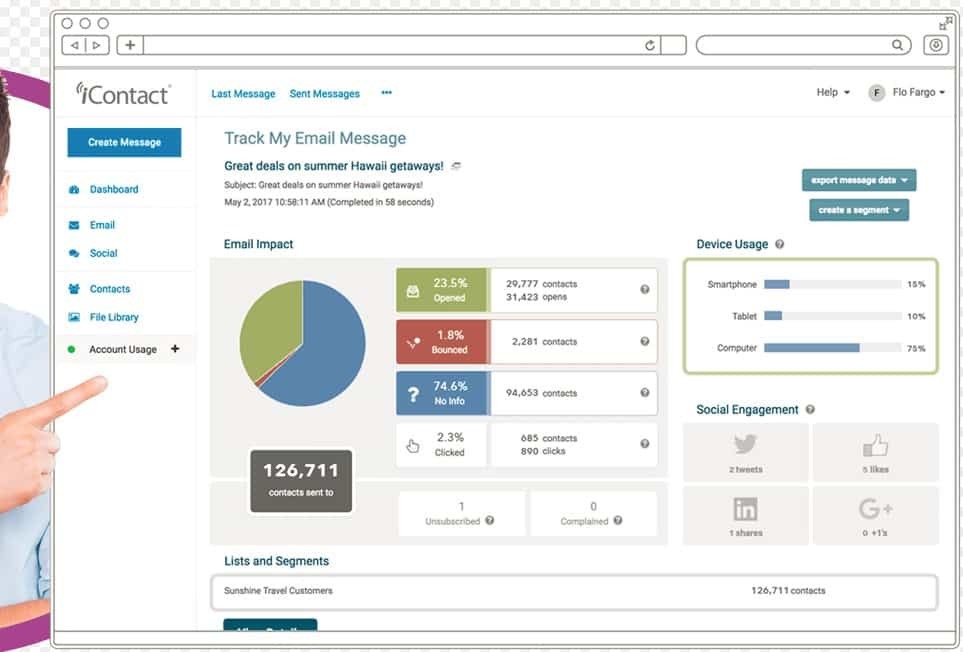Click the Google+ +1's icon
Image resolution: width=963 pixels, height=652 pixels.
[x=875, y=509]
